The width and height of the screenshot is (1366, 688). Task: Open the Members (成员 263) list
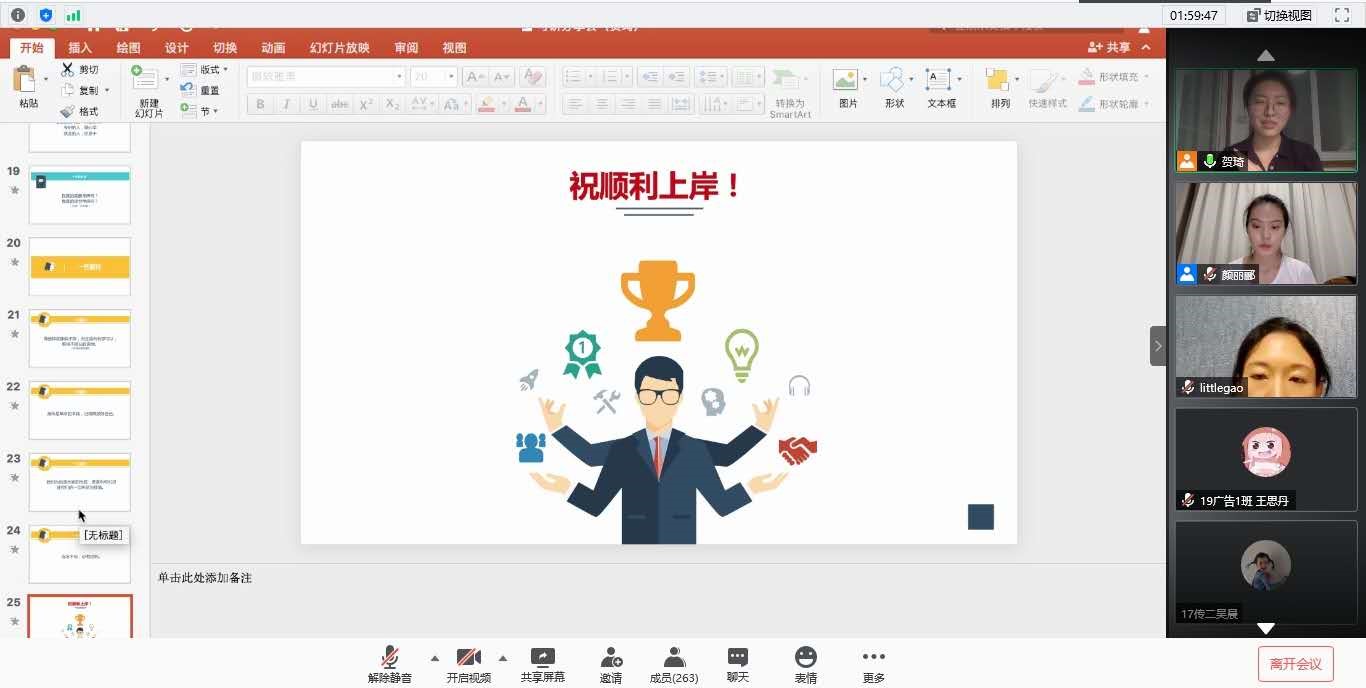click(674, 657)
